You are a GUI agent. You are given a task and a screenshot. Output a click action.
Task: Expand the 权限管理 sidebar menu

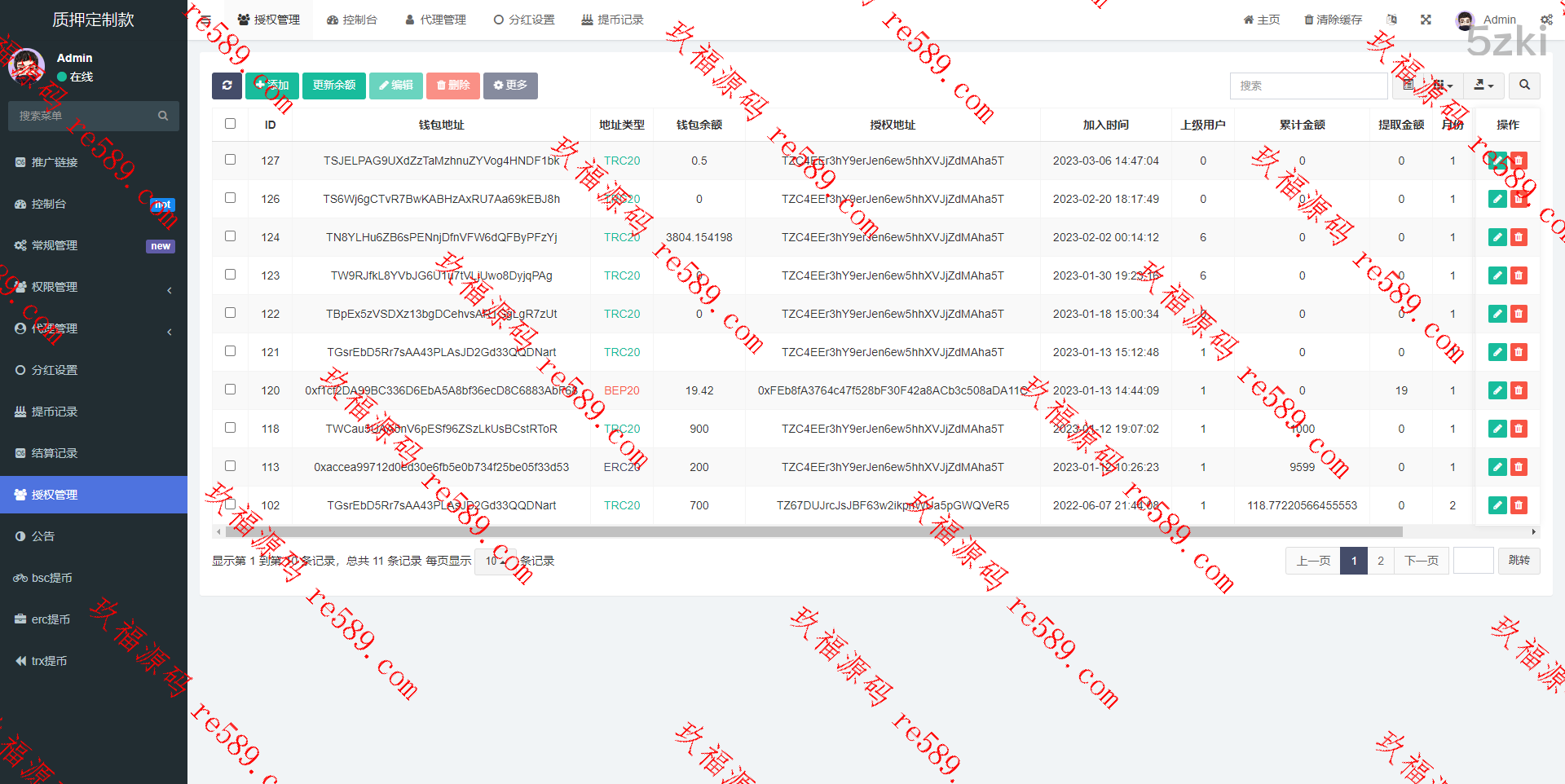click(x=94, y=287)
